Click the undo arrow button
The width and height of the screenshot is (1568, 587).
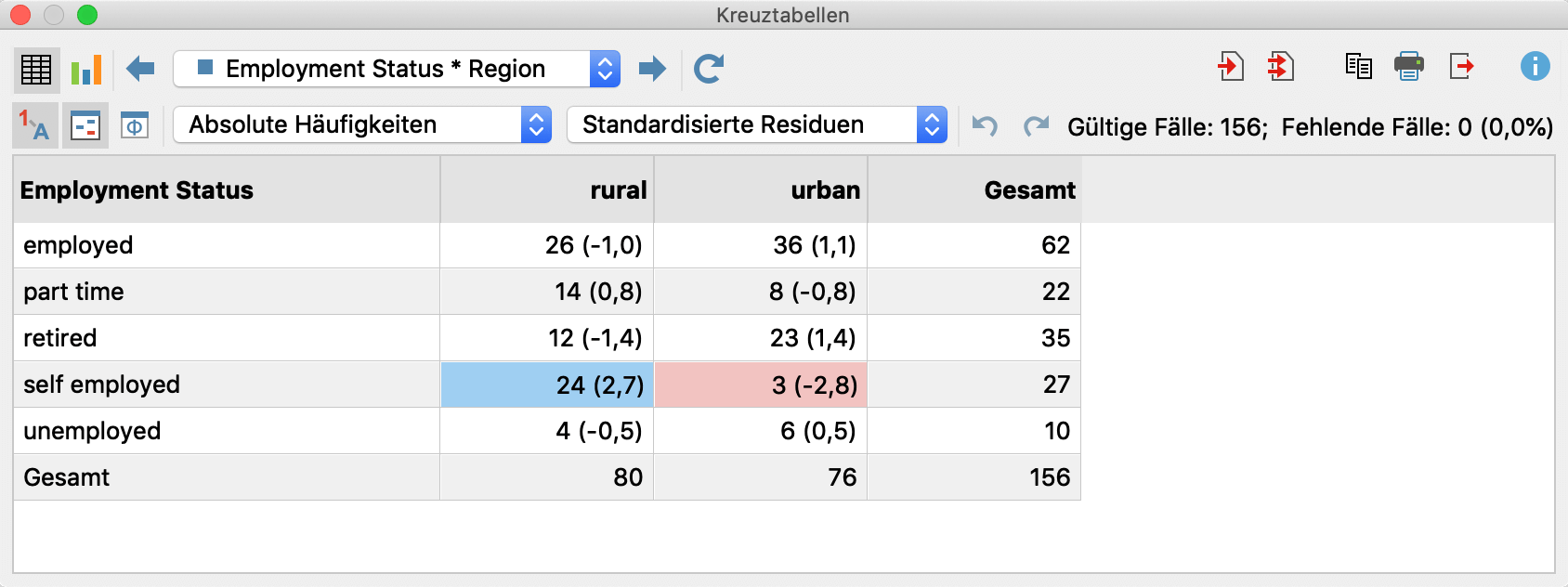985,125
